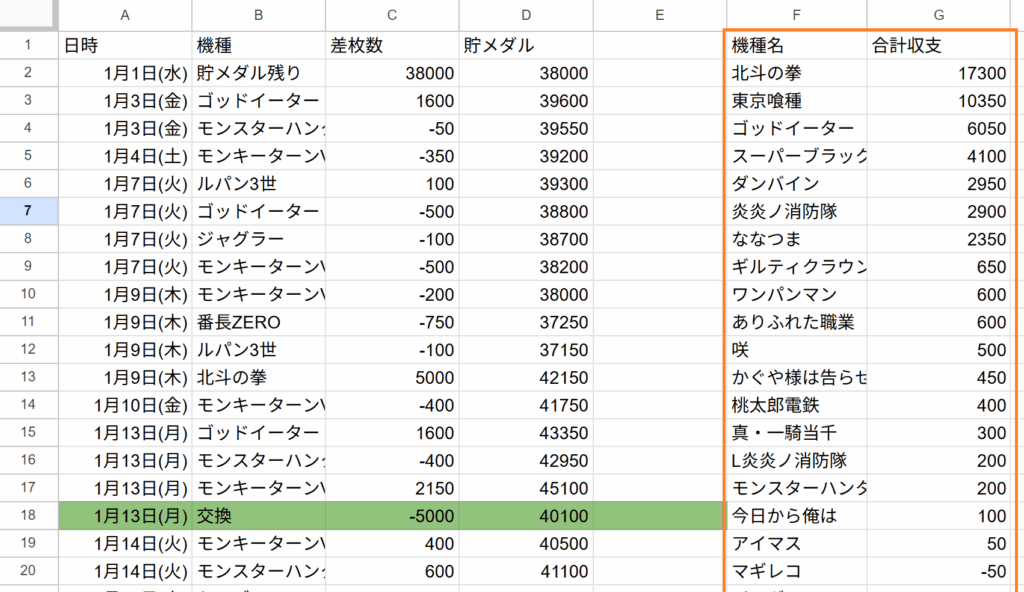This screenshot has height=592, width=1024.
Task: Click the 機種名 header cell
Action: (x=796, y=45)
